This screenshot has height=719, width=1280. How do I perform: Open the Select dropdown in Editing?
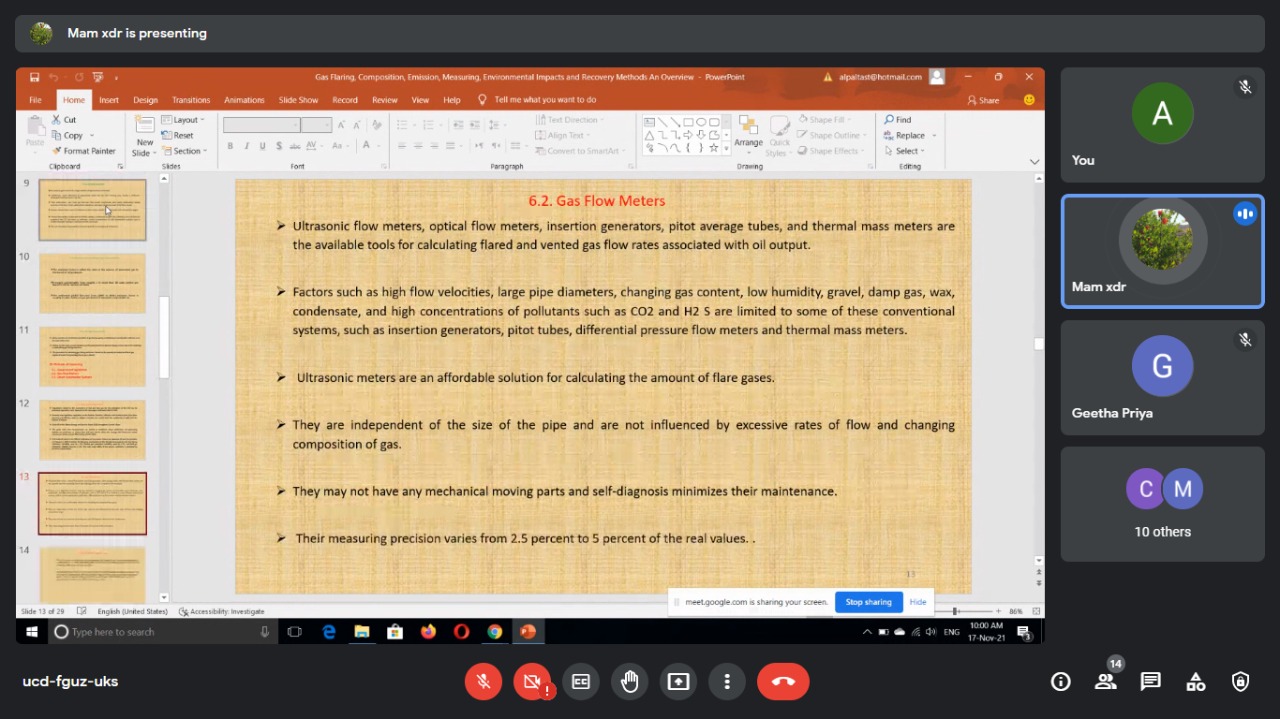(904, 151)
